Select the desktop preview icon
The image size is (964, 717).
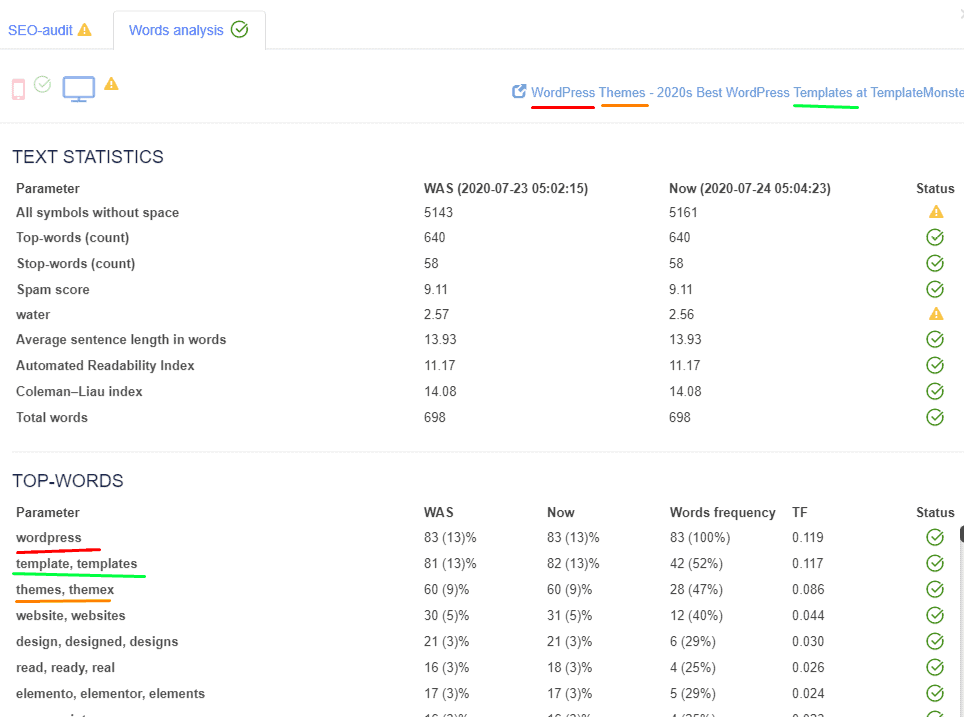(x=79, y=88)
